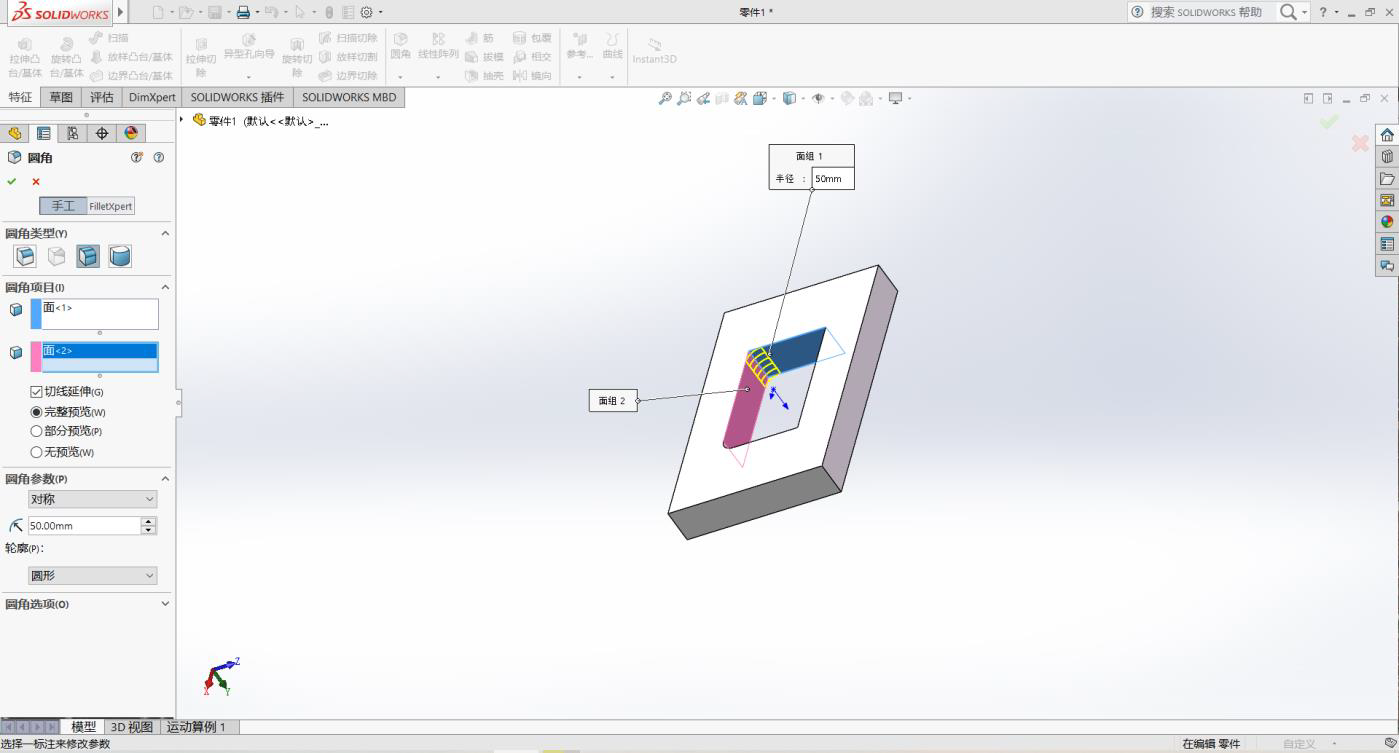The image size is (1399, 753).
Task: Open the fillet help question mark icon
Action: pyautogui.click(x=158, y=157)
